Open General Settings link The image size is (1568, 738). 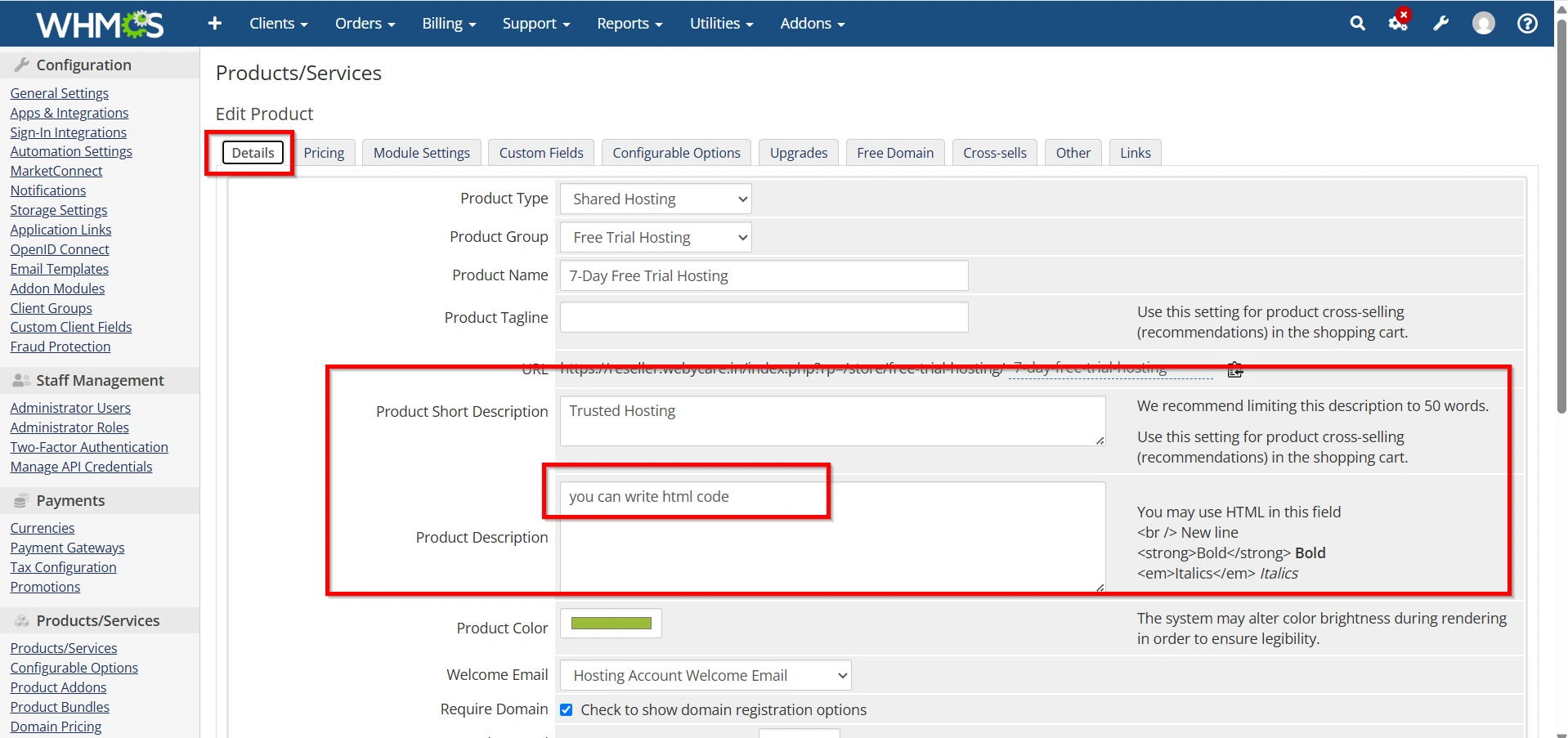pyautogui.click(x=59, y=93)
